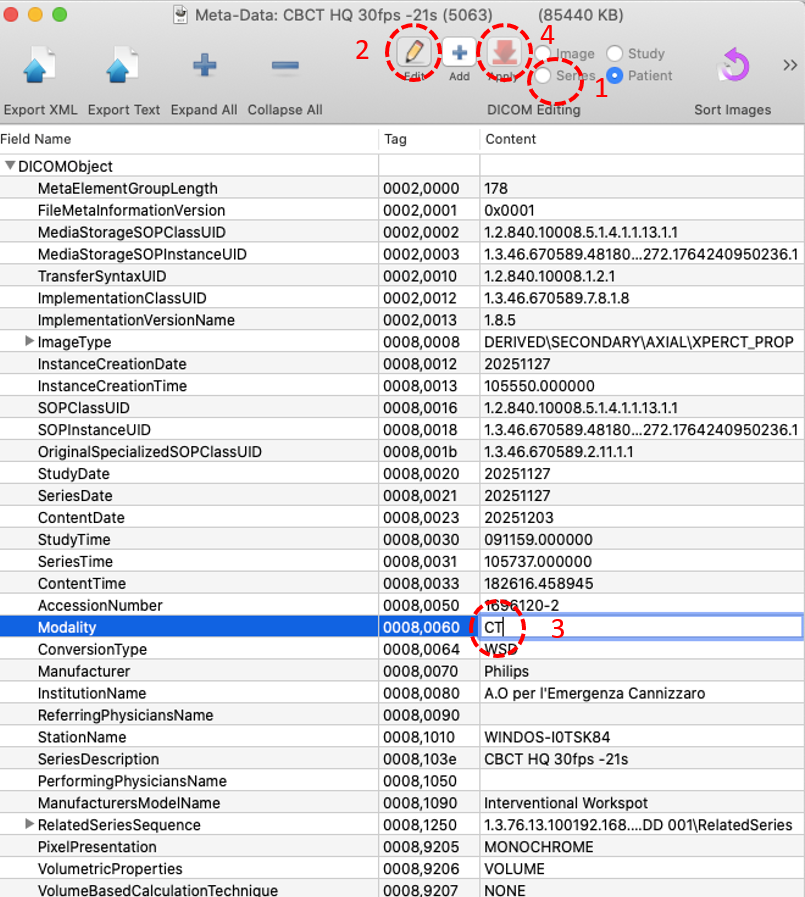Click the Field Name column header

point(36,139)
